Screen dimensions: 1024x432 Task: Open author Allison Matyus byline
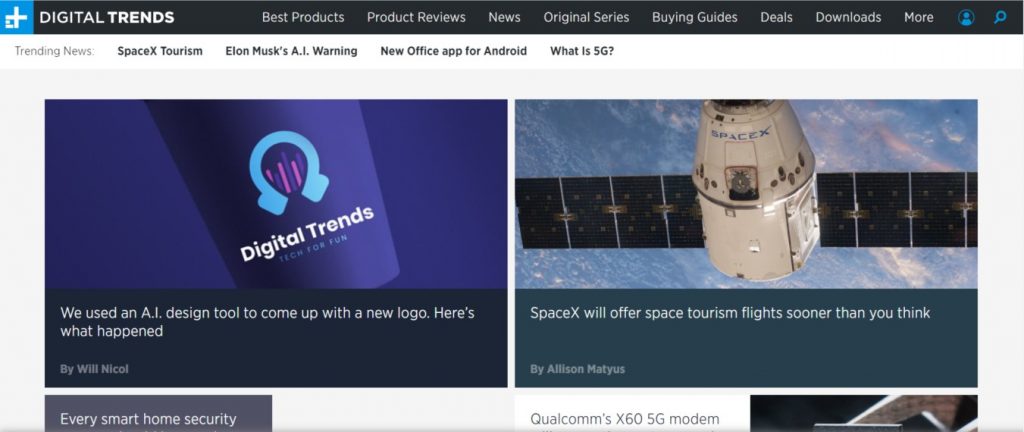577,369
